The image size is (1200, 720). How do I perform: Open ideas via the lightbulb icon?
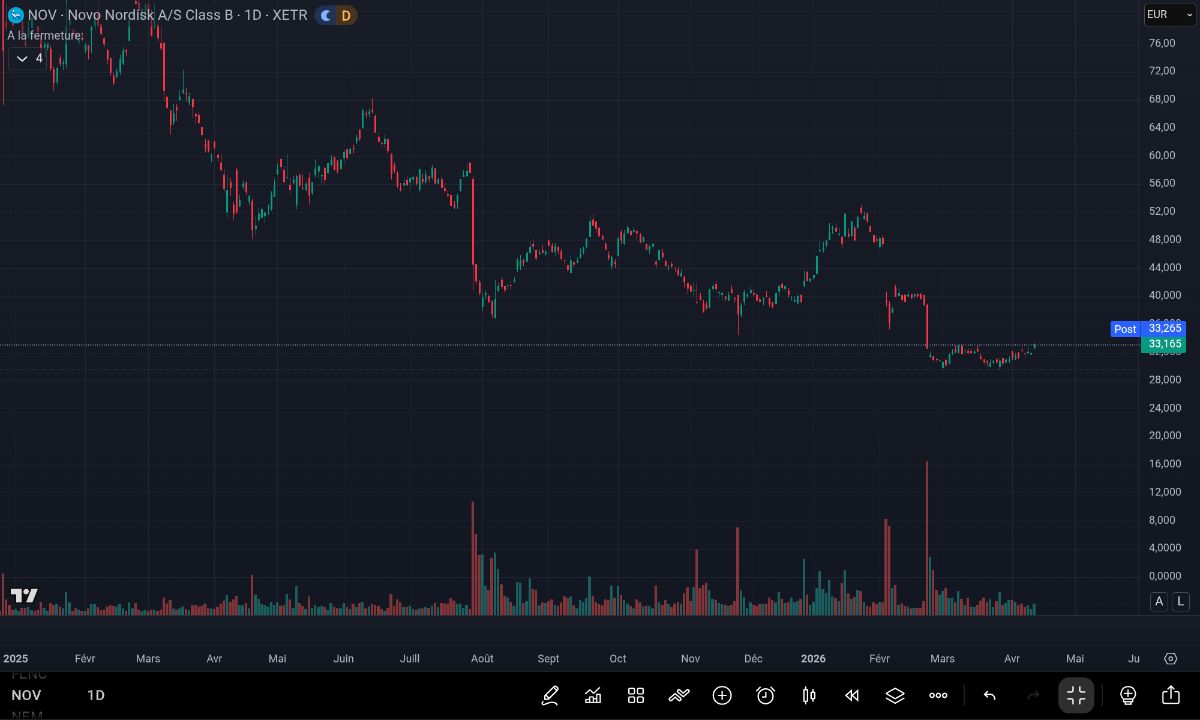coord(1128,695)
